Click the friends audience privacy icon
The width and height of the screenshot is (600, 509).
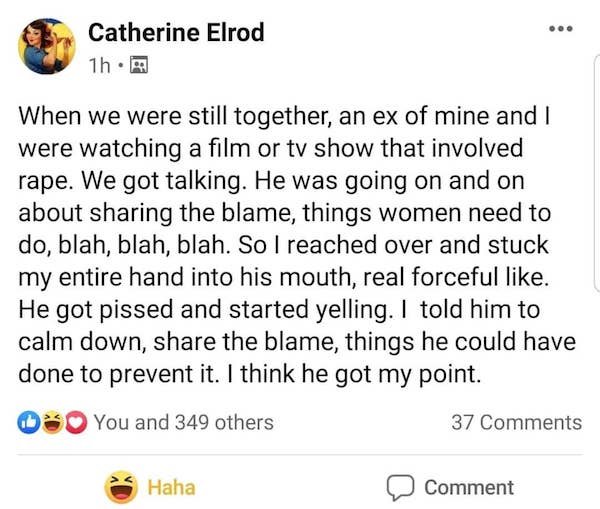139,65
